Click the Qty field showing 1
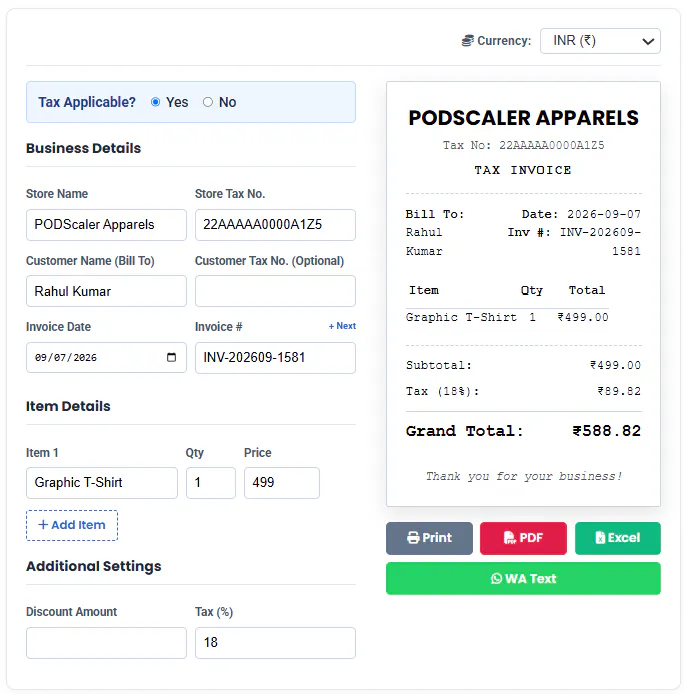 click(211, 483)
